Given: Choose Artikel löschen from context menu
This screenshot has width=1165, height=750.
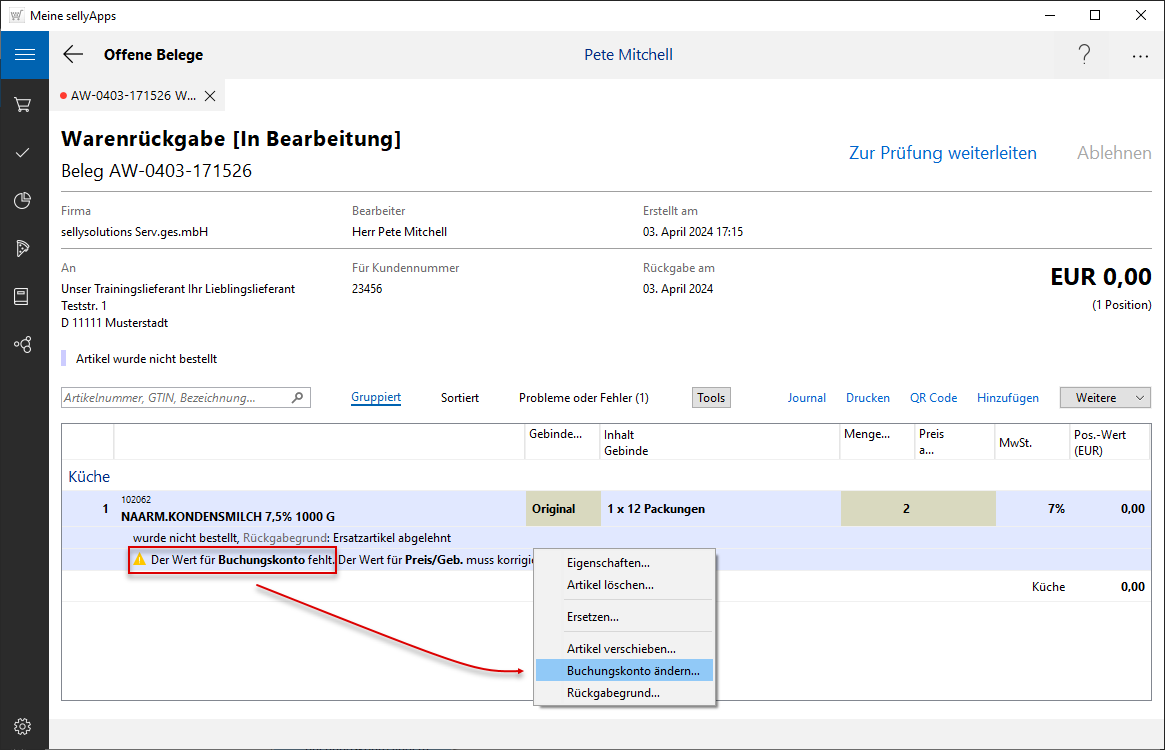Looking at the screenshot, I should click(x=610, y=585).
